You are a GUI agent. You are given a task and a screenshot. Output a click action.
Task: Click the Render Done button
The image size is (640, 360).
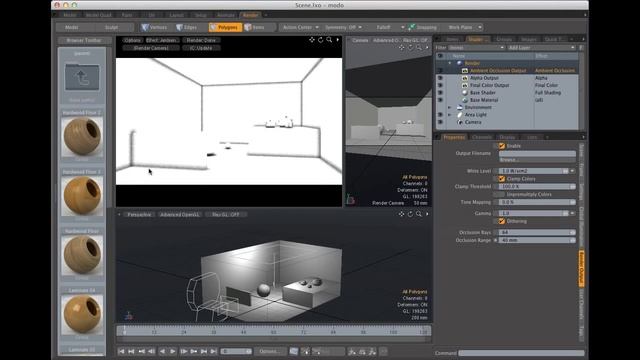pos(201,40)
